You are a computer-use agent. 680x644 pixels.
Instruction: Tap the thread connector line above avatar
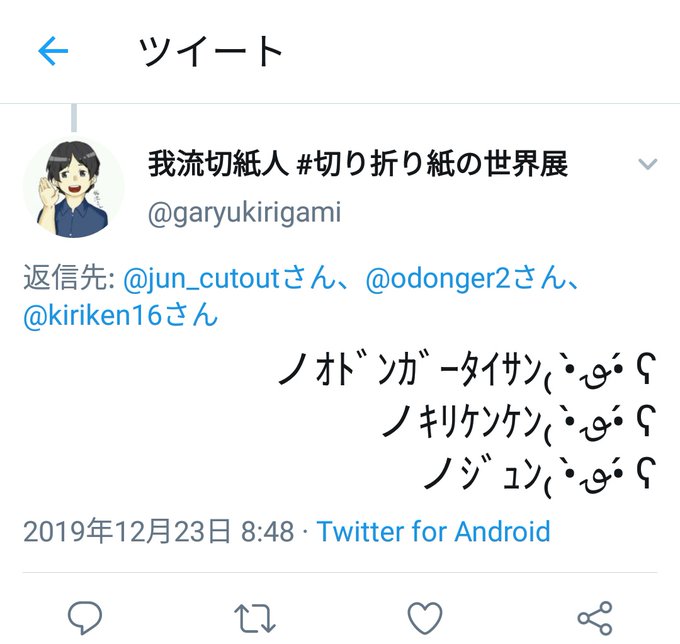click(74, 118)
